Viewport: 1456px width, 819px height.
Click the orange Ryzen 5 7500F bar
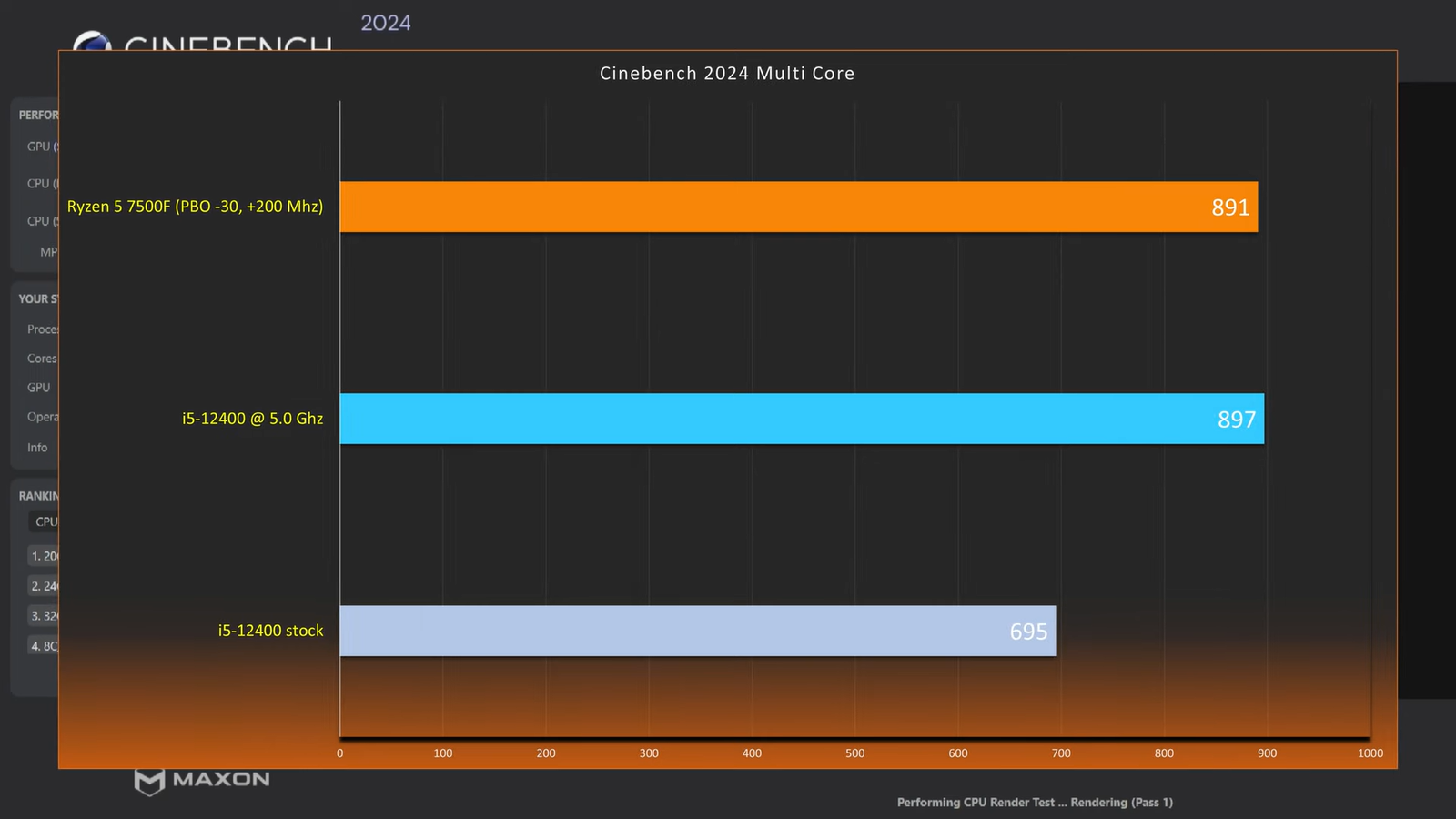[773, 207]
